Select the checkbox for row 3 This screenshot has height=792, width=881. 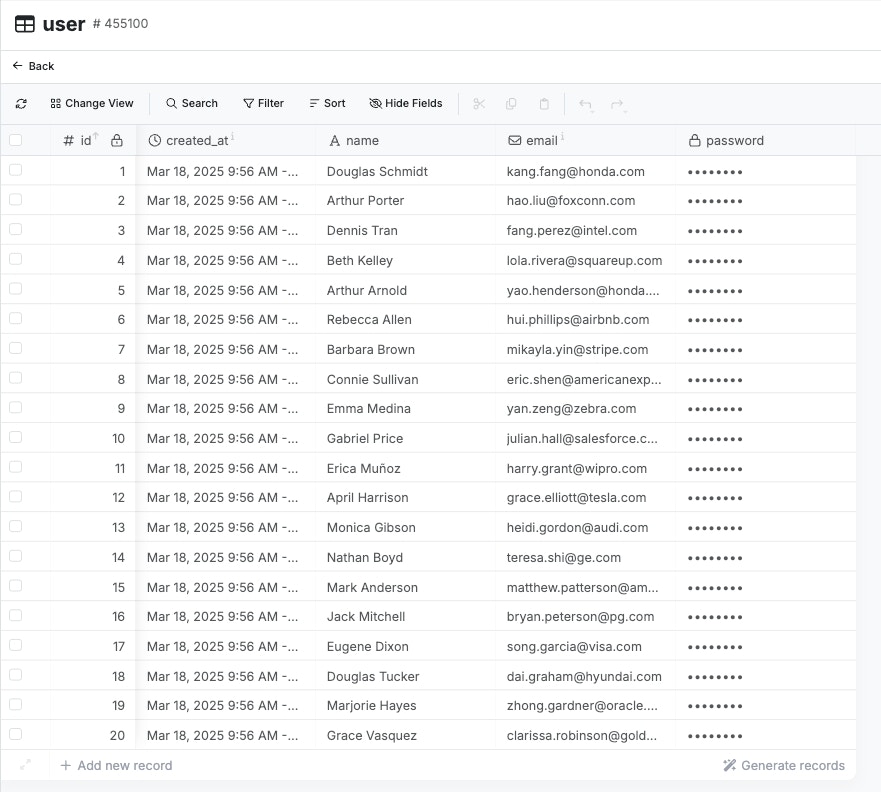point(16,229)
